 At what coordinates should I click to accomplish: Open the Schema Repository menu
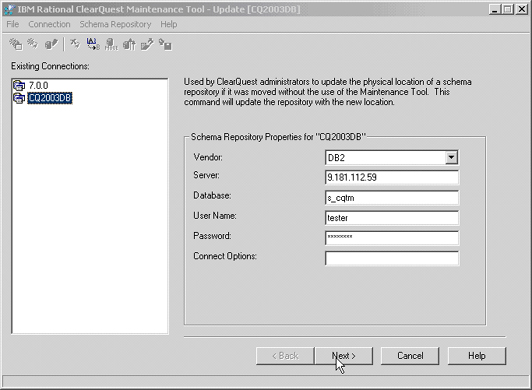click(115, 24)
